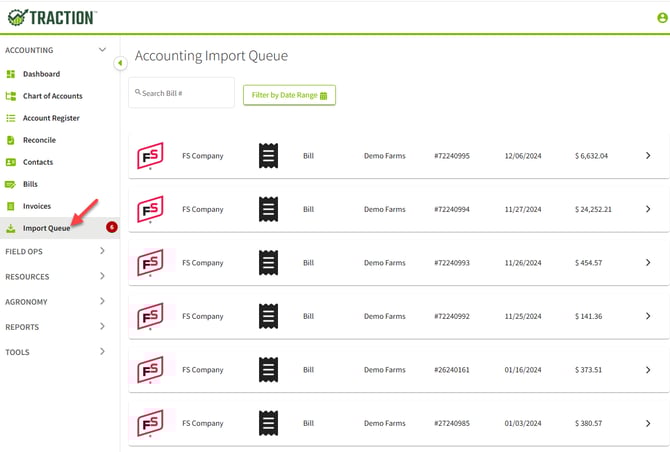Click the receipt icon for bill #T2240995

pos(268,156)
